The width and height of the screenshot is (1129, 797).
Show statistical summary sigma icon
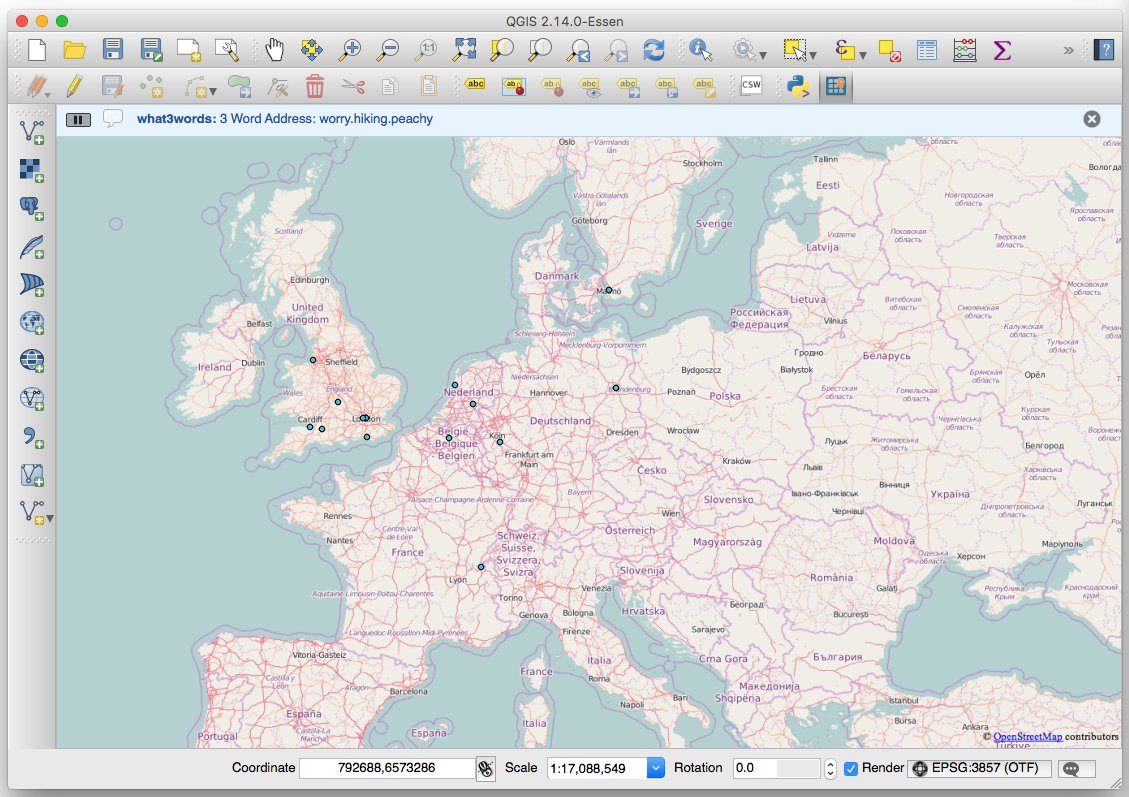pos(1002,50)
